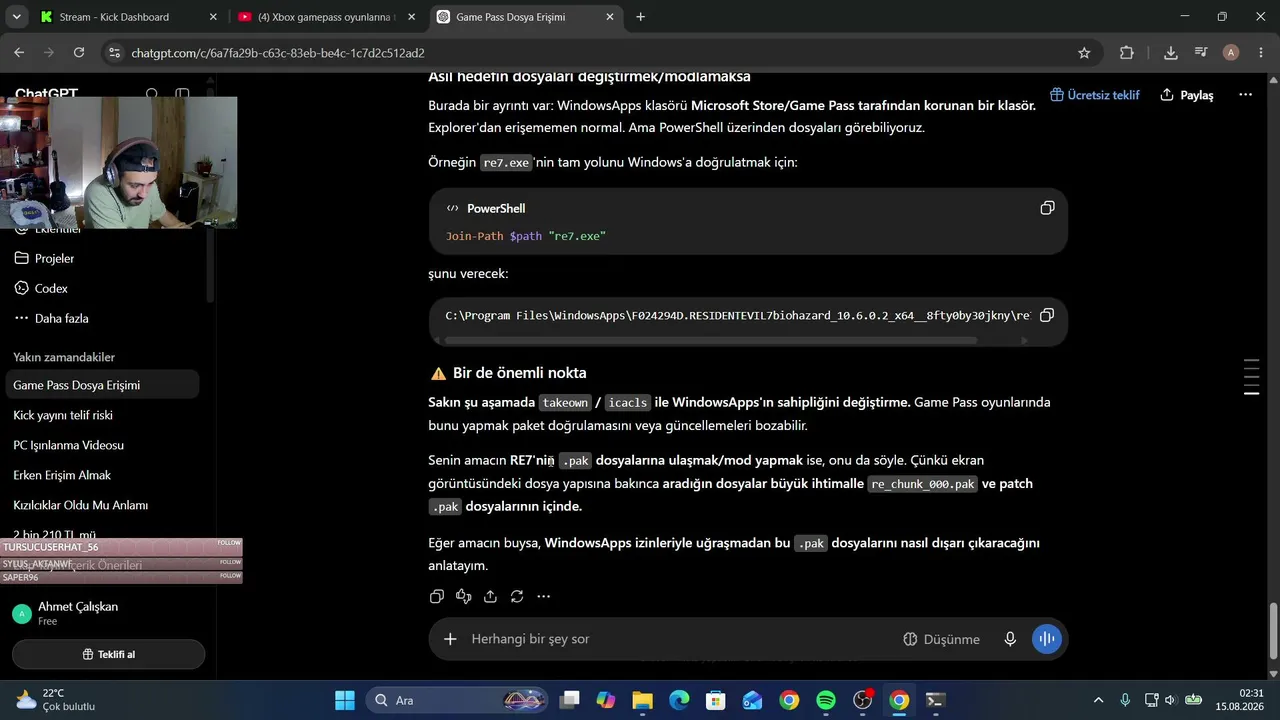
Task: Click the Ücretsiz teklif button
Action: point(1095,95)
